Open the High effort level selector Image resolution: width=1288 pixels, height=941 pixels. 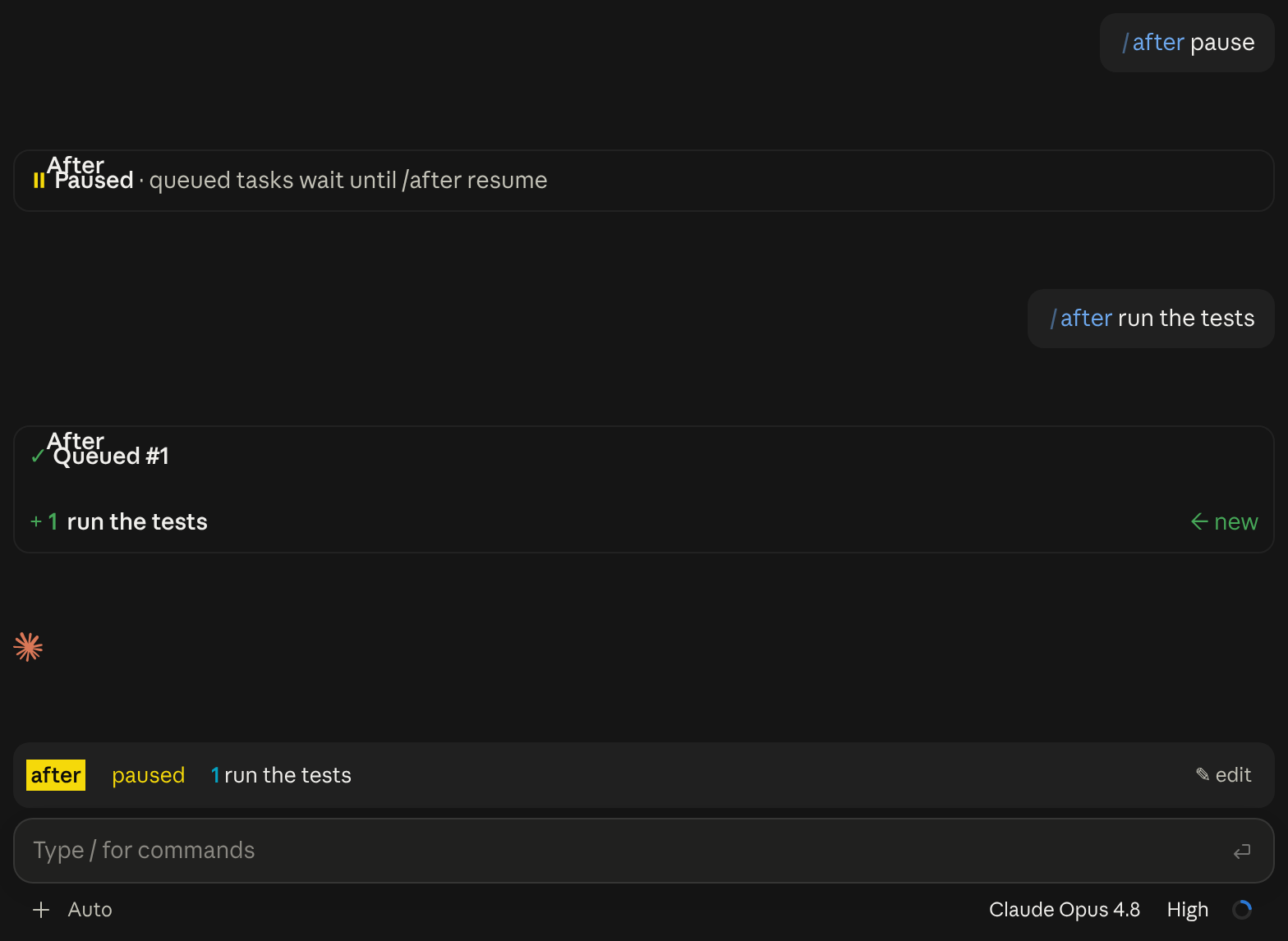click(x=1187, y=910)
